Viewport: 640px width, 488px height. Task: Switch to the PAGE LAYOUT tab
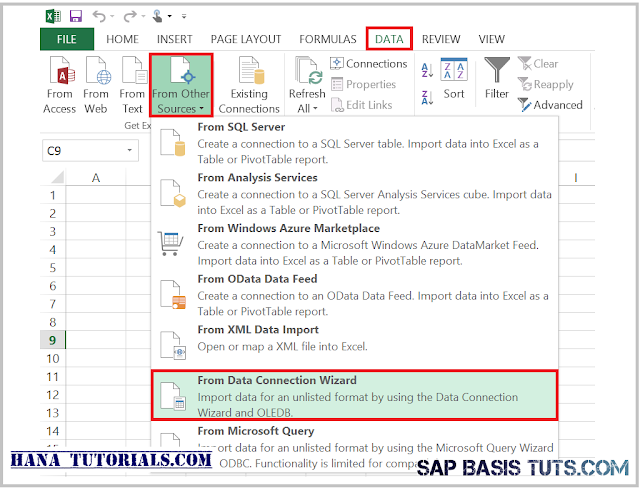[x=246, y=39]
